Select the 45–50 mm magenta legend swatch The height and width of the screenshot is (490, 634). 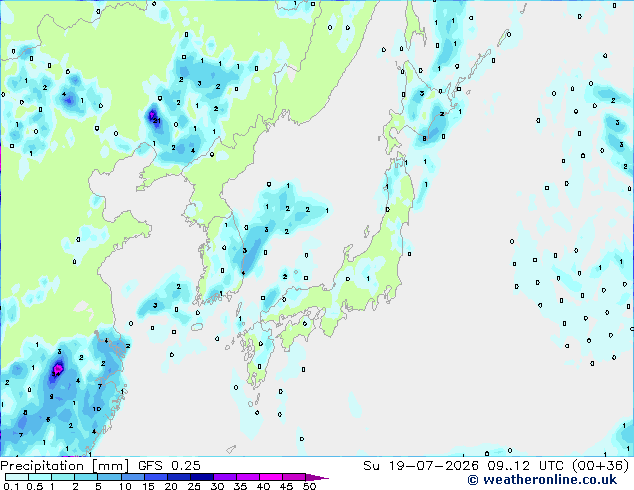(x=294, y=477)
